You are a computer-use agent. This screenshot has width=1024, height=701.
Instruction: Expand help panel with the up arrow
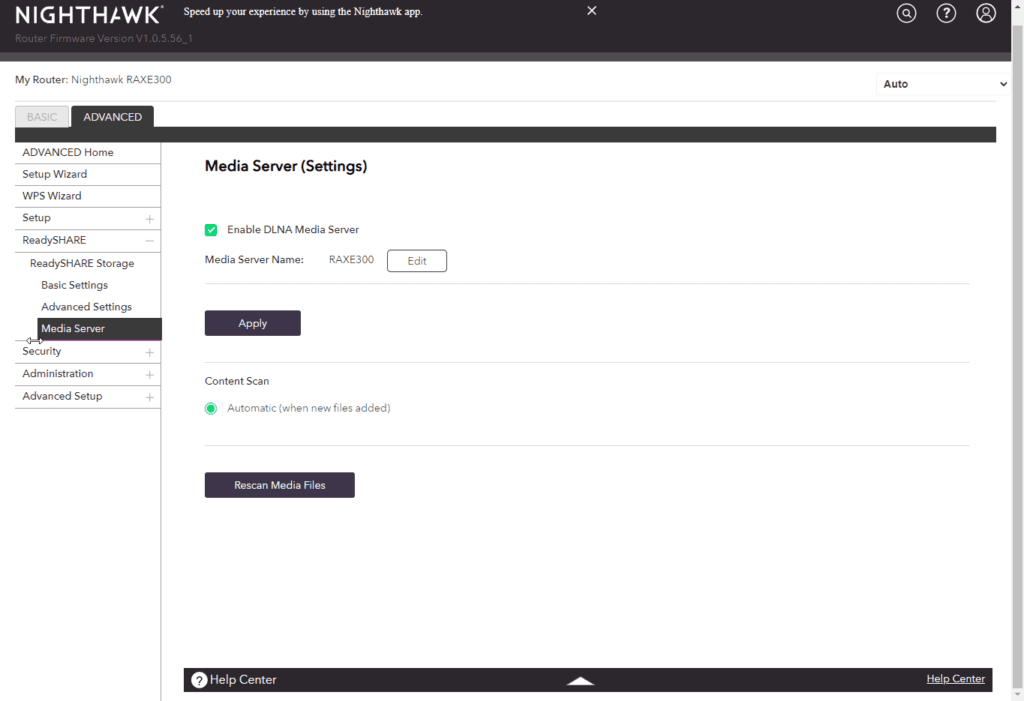coord(580,680)
